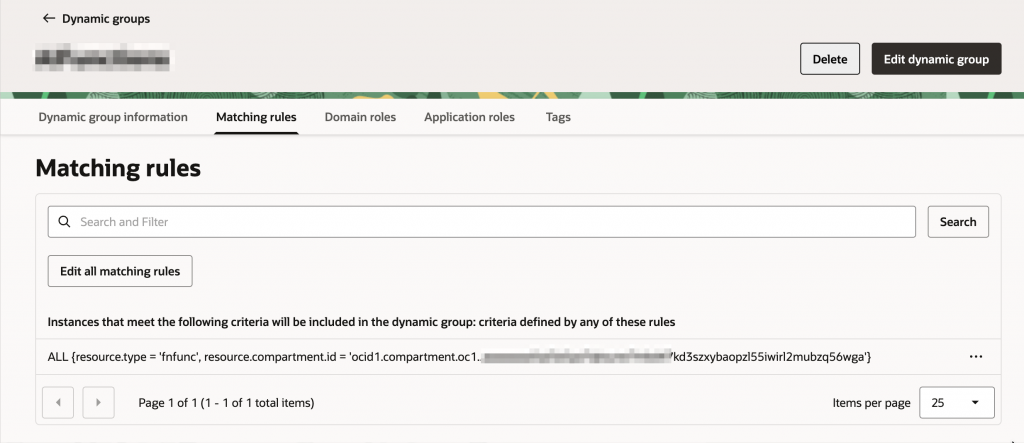This screenshot has width=1024, height=443.
Task: Switch to Dynamic group information tab
Action: click(x=113, y=117)
